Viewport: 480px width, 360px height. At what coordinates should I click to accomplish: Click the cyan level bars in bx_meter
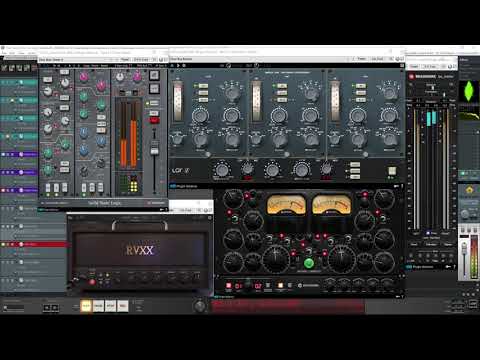click(431, 119)
